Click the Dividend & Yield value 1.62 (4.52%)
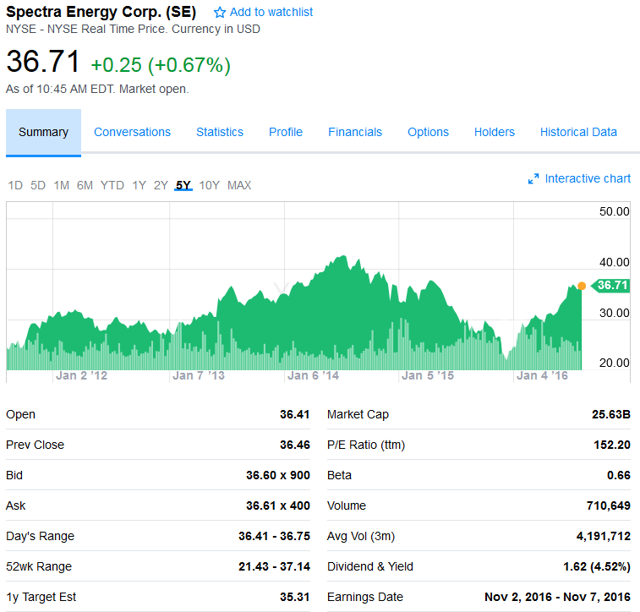 click(x=597, y=567)
